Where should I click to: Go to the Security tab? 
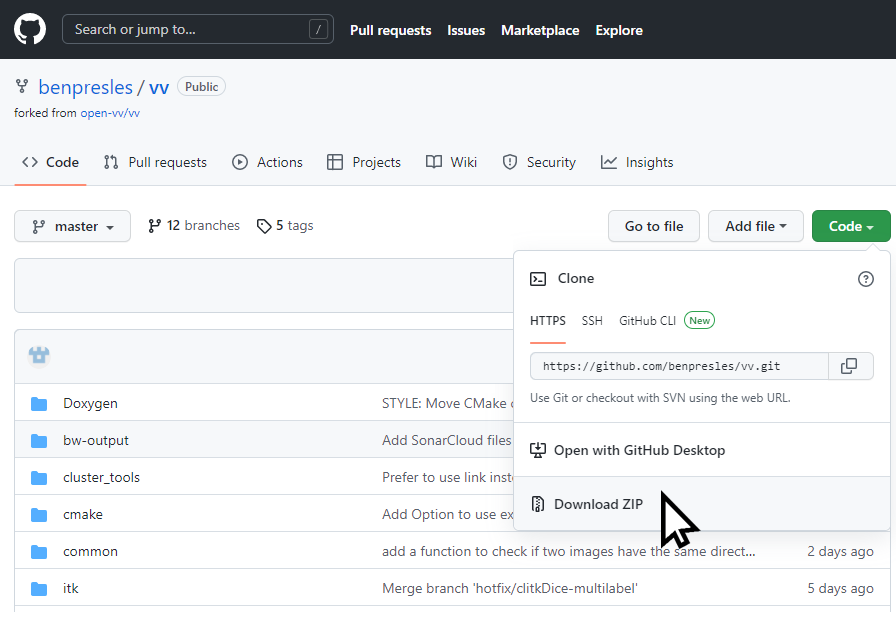click(x=539, y=162)
